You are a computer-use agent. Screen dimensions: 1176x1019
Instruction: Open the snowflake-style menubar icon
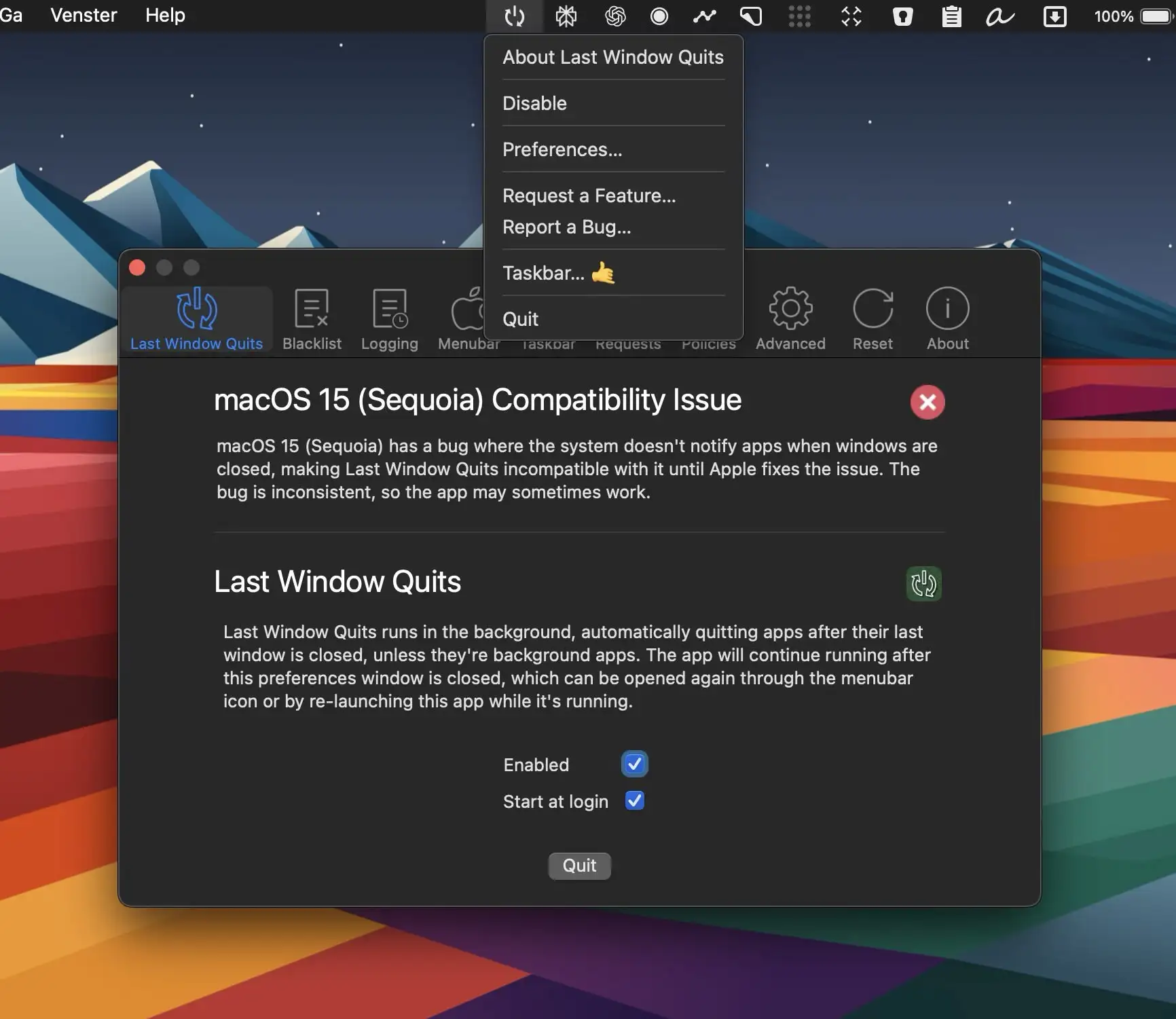(x=566, y=16)
